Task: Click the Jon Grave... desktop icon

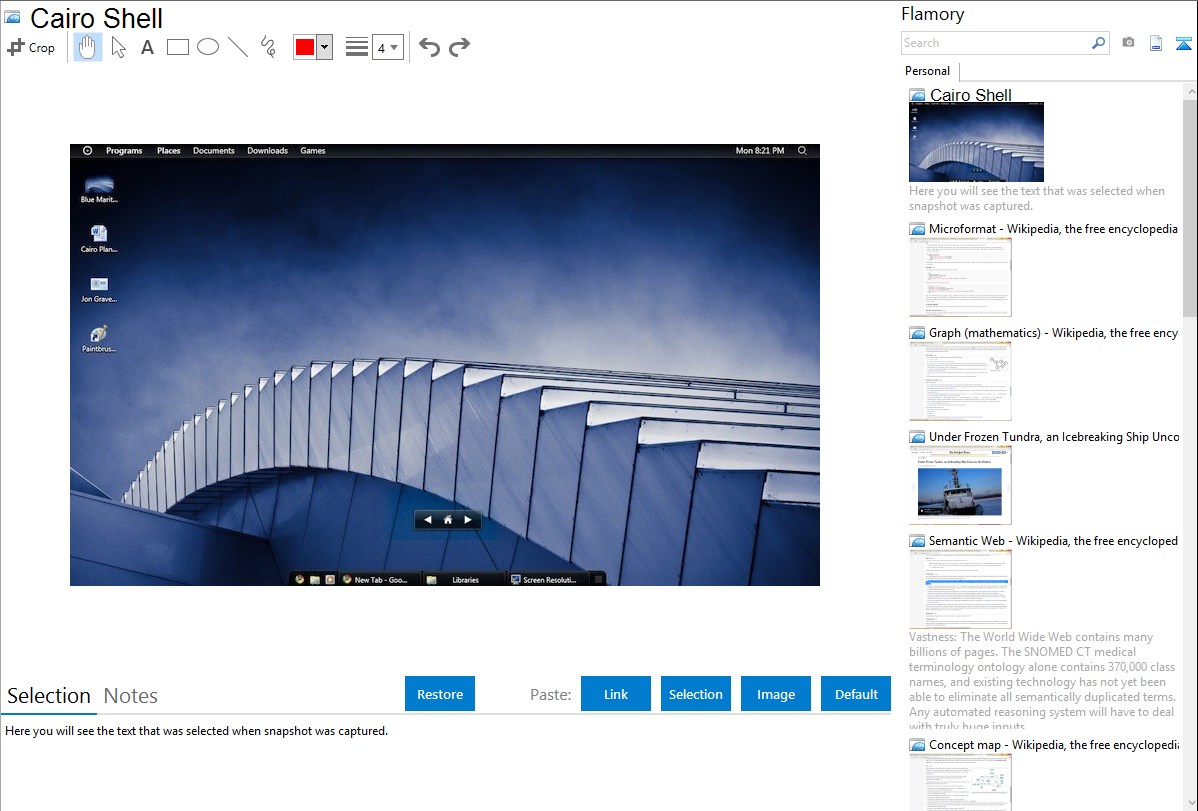Action: click(99, 289)
